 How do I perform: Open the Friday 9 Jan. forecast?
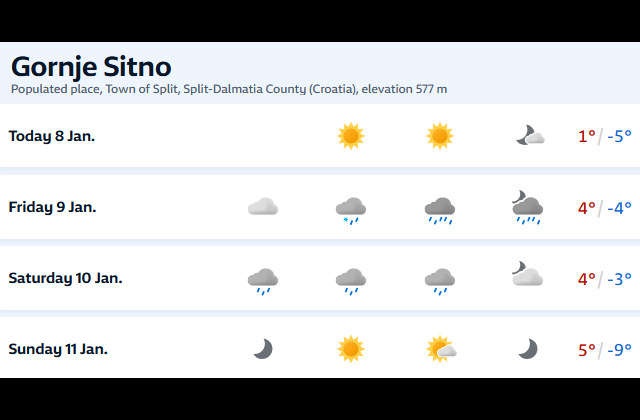52,207
